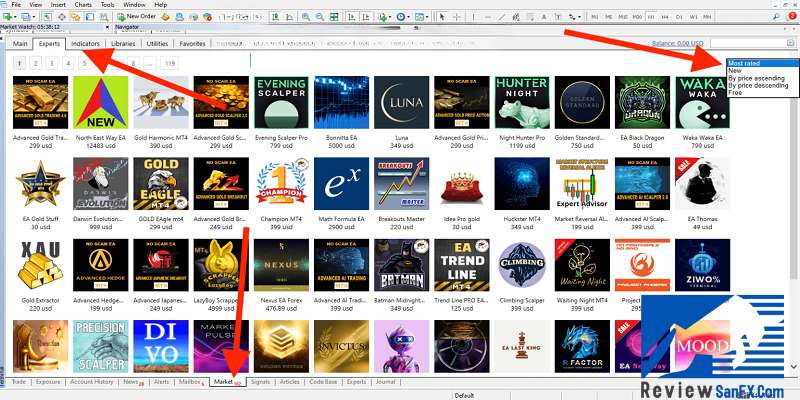Open the Evening Scalper Pro thumbnail
The height and width of the screenshot is (400, 800).
click(281, 102)
